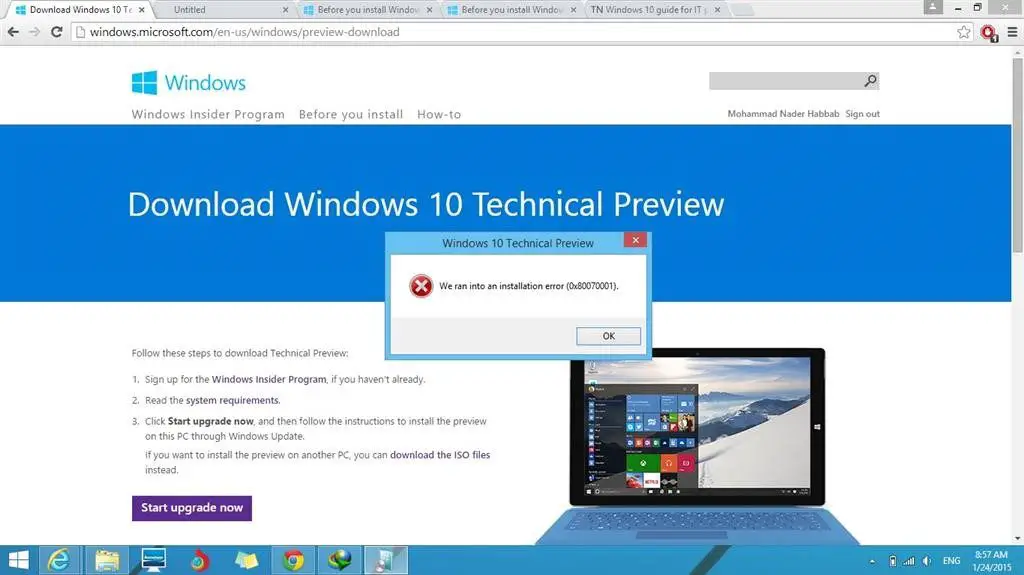Show hidden system tray icons

tap(872, 561)
